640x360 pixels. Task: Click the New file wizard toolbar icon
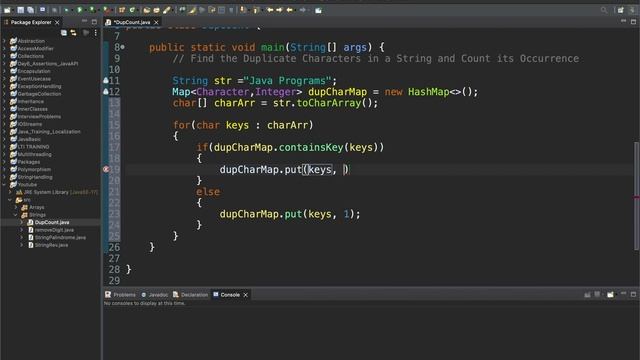pyautogui.click(x=7, y=10)
